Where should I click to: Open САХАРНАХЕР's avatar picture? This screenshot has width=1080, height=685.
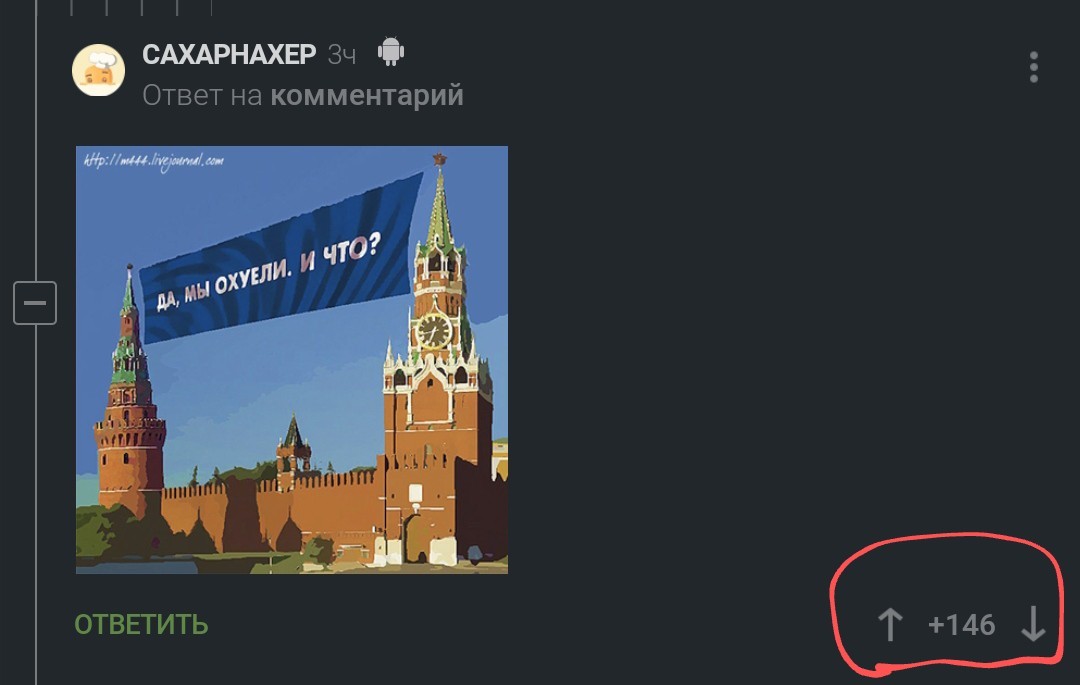pyautogui.click(x=98, y=70)
